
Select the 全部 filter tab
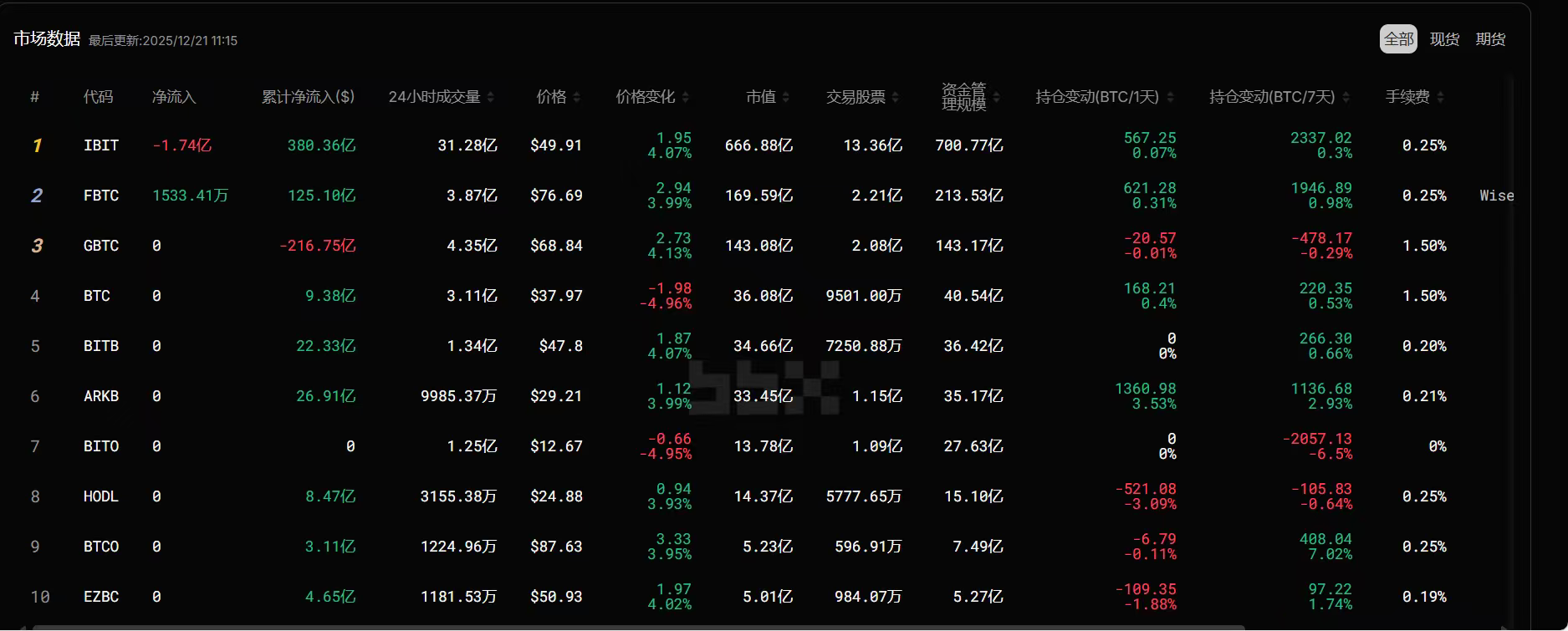[x=1398, y=39]
